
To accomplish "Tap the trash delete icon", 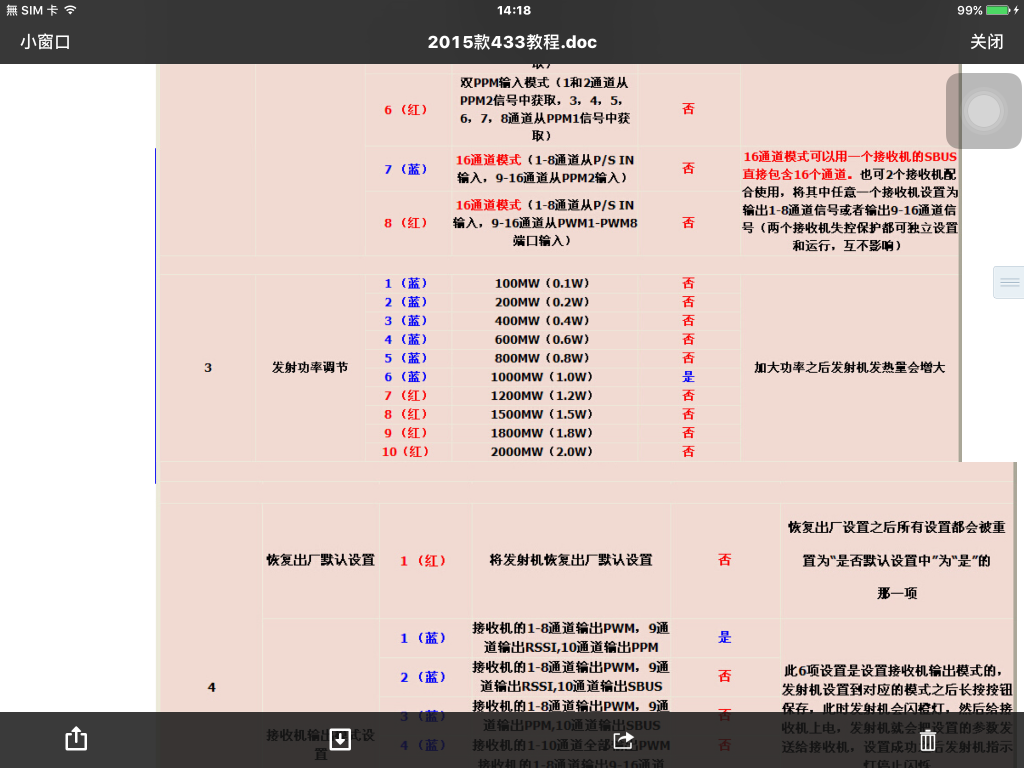I will 927,740.
